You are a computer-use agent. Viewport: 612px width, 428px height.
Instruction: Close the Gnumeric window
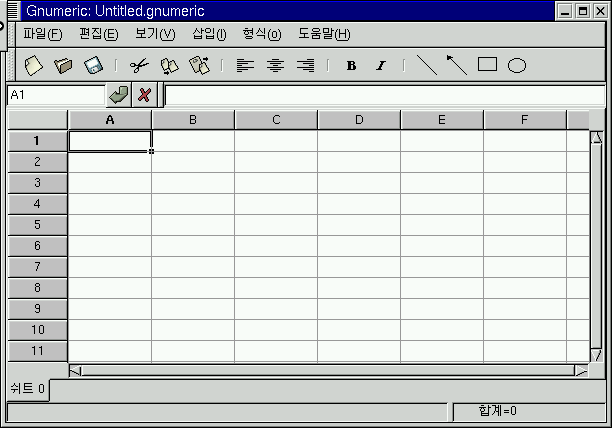[600, 11]
